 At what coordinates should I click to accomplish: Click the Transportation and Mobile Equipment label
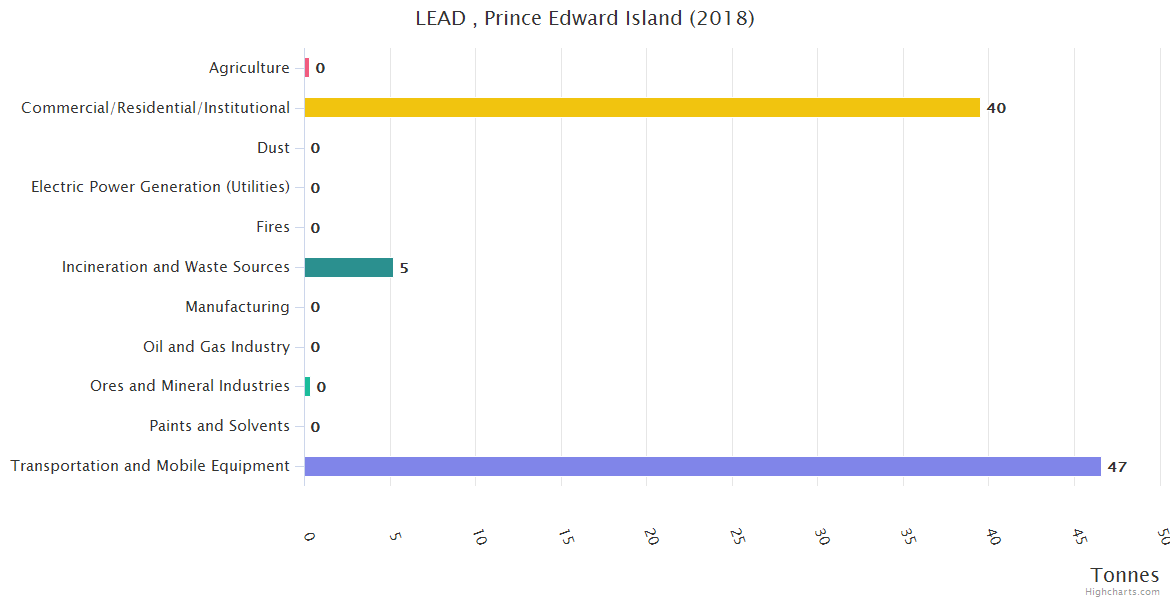pos(150,466)
